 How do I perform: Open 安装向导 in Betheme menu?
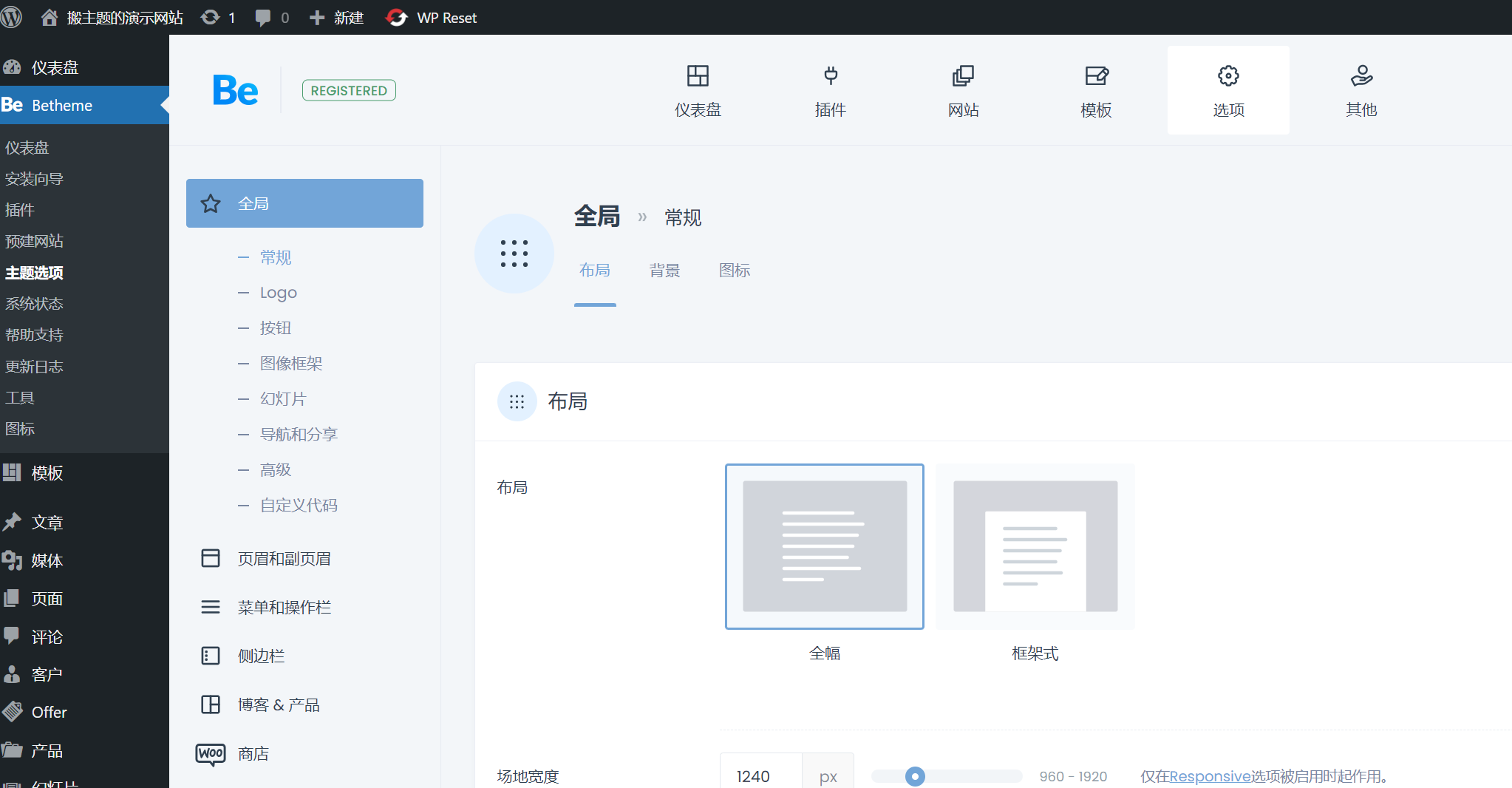34,179
